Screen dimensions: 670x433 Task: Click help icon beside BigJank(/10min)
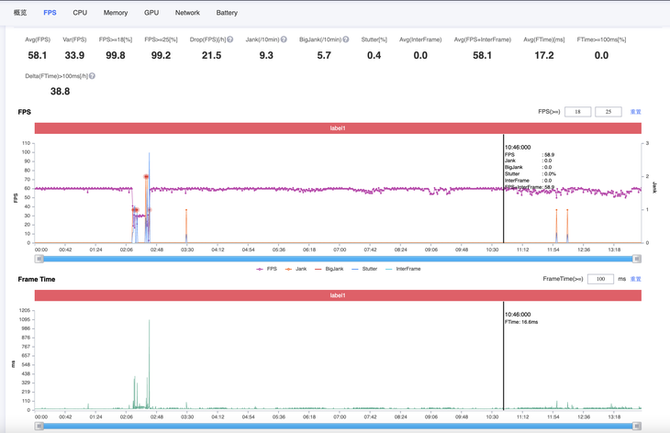click(346, 40)
